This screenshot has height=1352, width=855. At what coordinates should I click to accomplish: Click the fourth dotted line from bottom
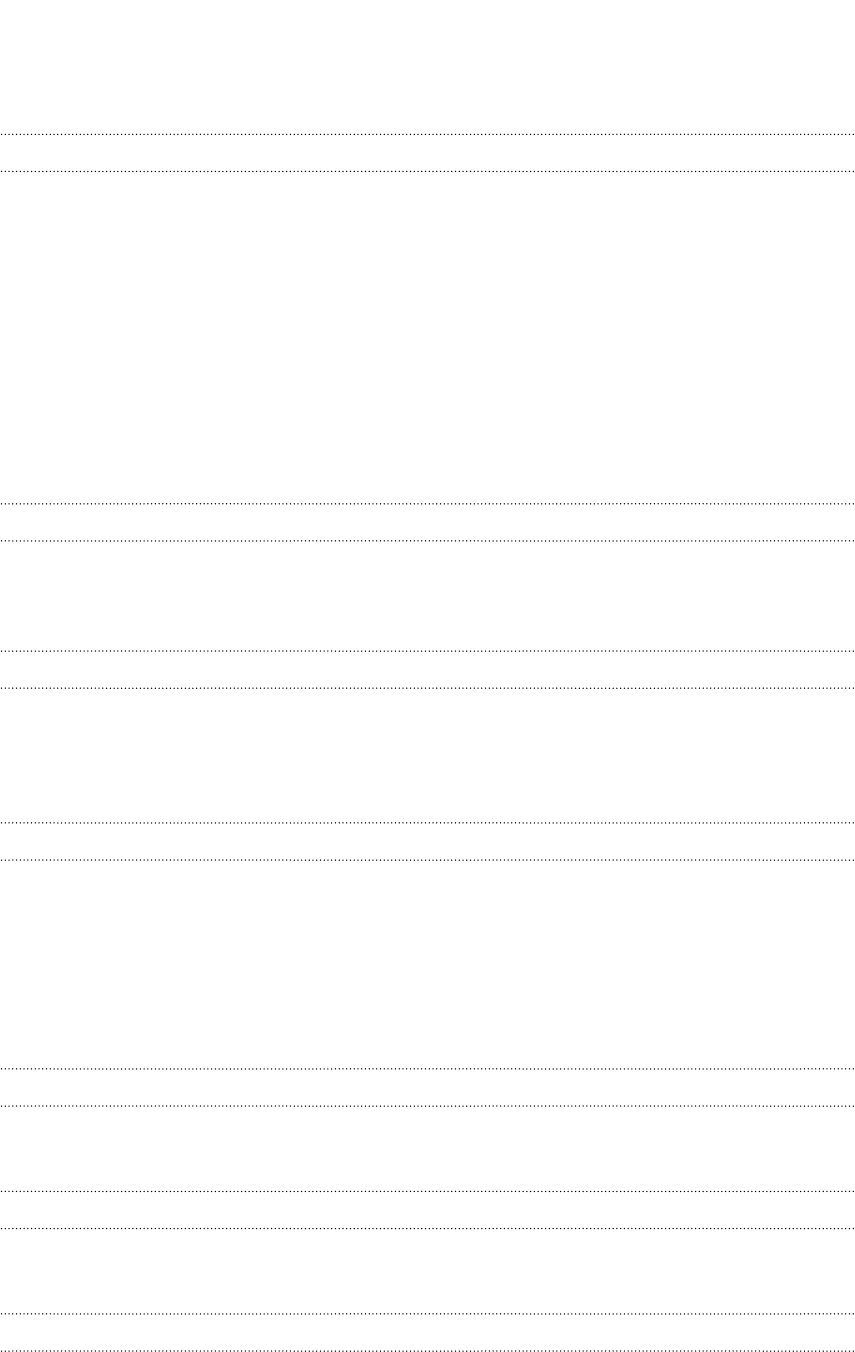427,1191
